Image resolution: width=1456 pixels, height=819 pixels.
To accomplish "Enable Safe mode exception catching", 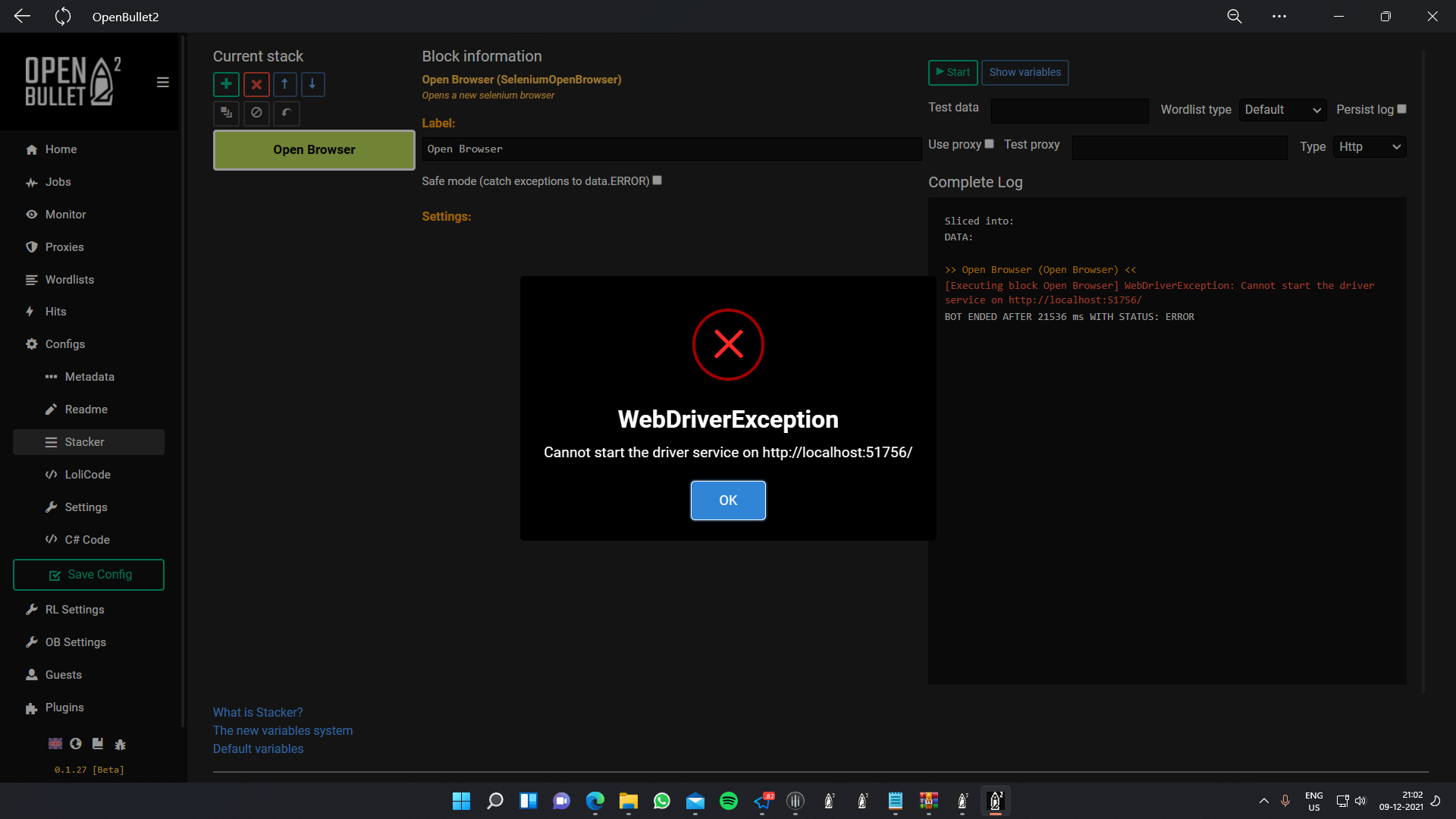I will click(657, 180).
